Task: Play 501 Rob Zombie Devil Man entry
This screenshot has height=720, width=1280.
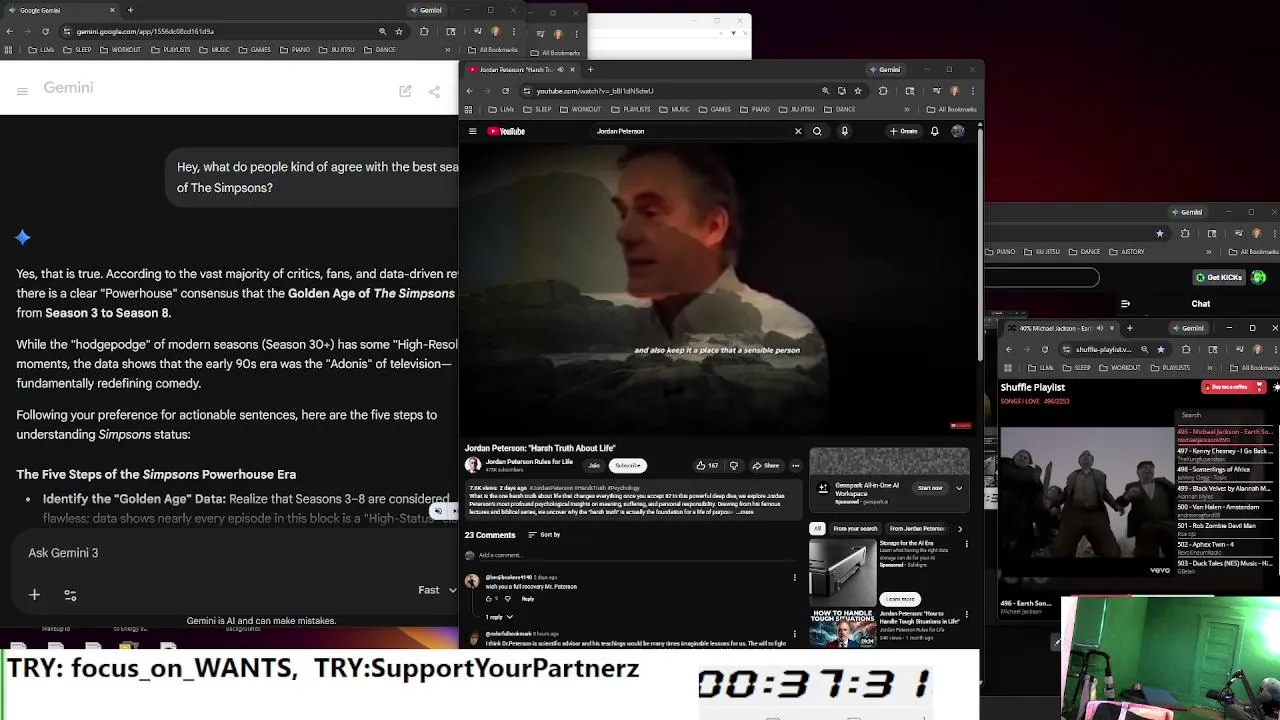Action: (x=1226, y=529)
